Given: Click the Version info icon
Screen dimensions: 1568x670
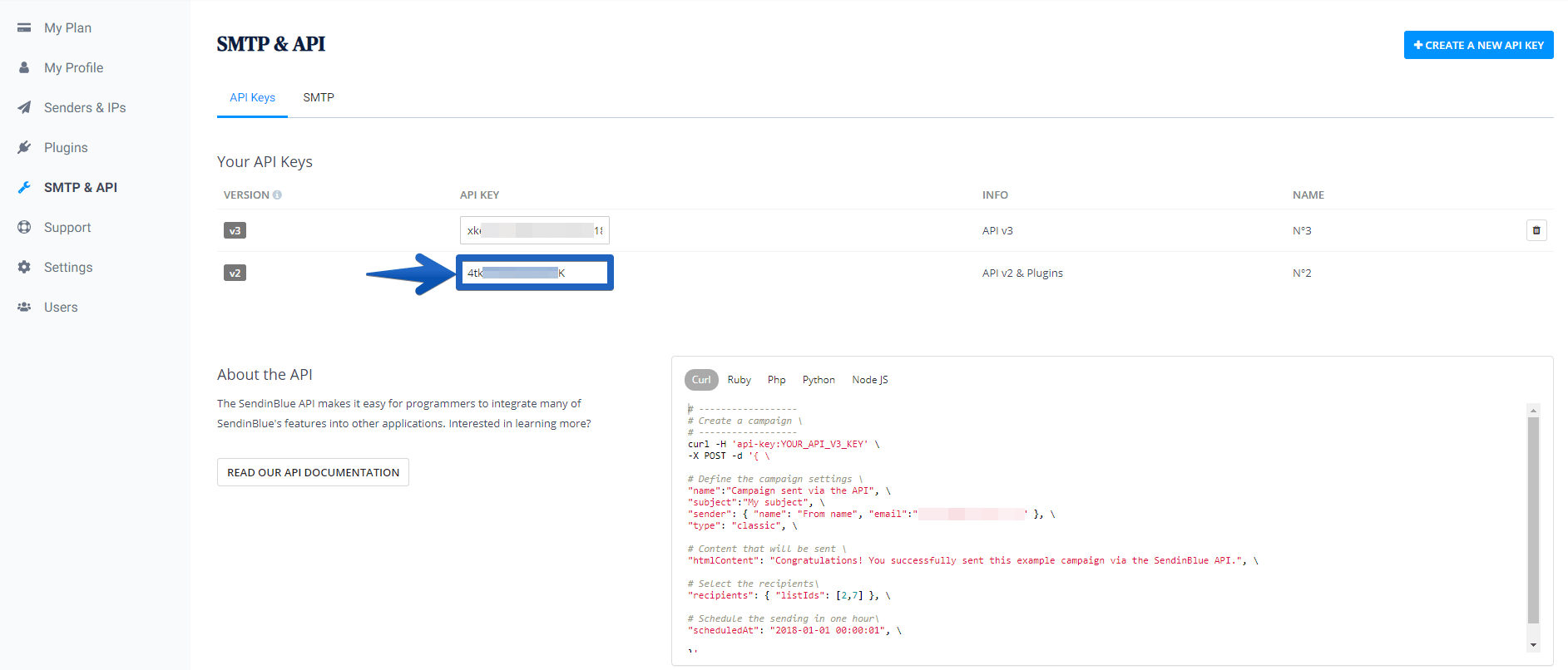Looking at the screenshot, I should click(277, 195).
